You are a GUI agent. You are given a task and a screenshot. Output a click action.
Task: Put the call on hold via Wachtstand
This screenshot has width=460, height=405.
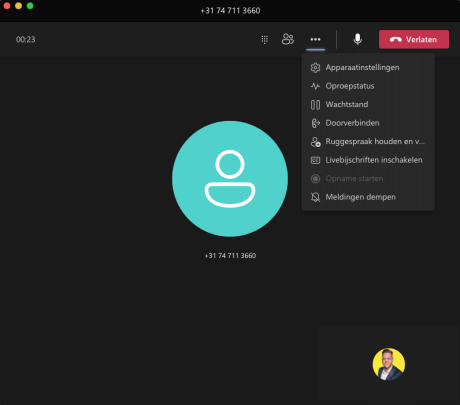[x=368, y=104]
